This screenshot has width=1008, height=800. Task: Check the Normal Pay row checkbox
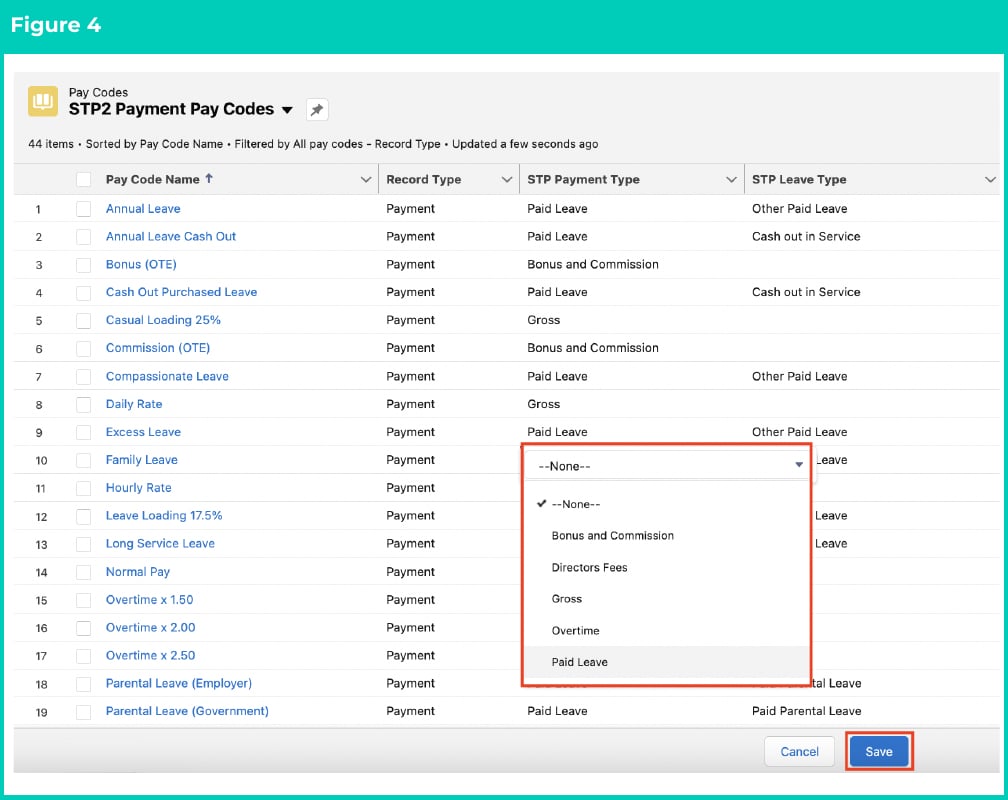tap(84, 572)
